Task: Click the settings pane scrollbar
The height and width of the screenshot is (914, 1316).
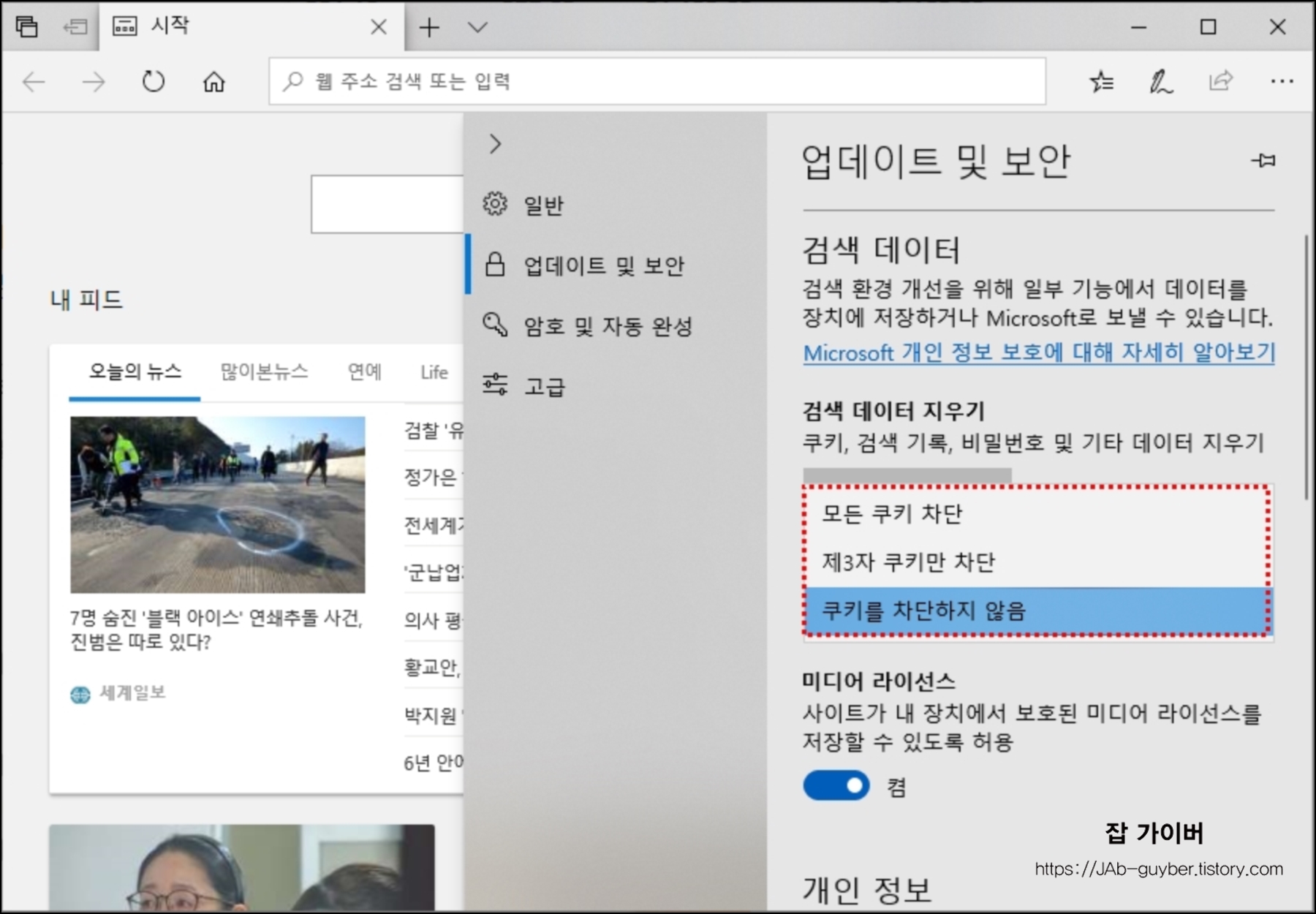Action: click(1306, 366)
